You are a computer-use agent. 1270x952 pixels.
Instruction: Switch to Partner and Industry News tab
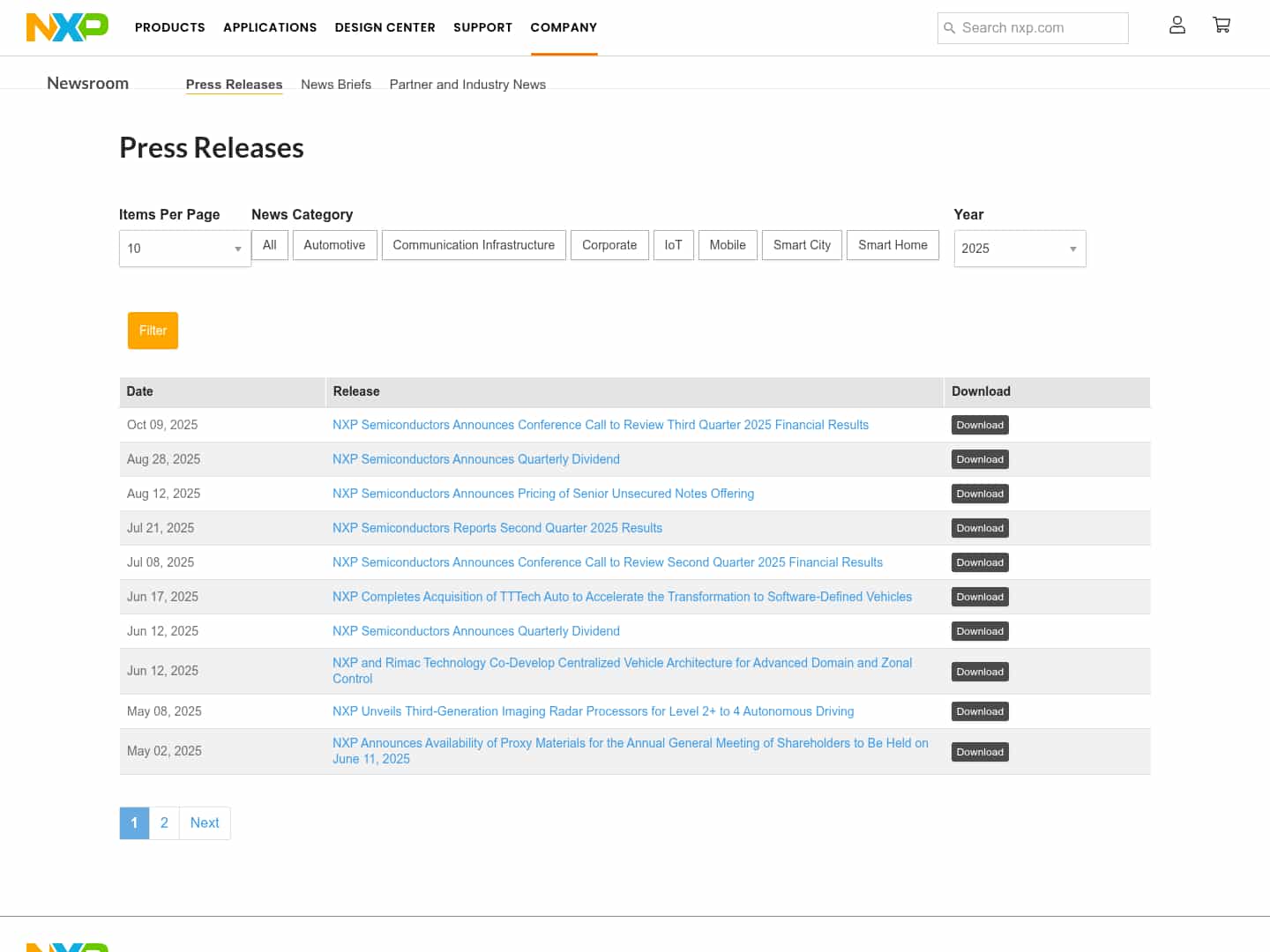467,85
